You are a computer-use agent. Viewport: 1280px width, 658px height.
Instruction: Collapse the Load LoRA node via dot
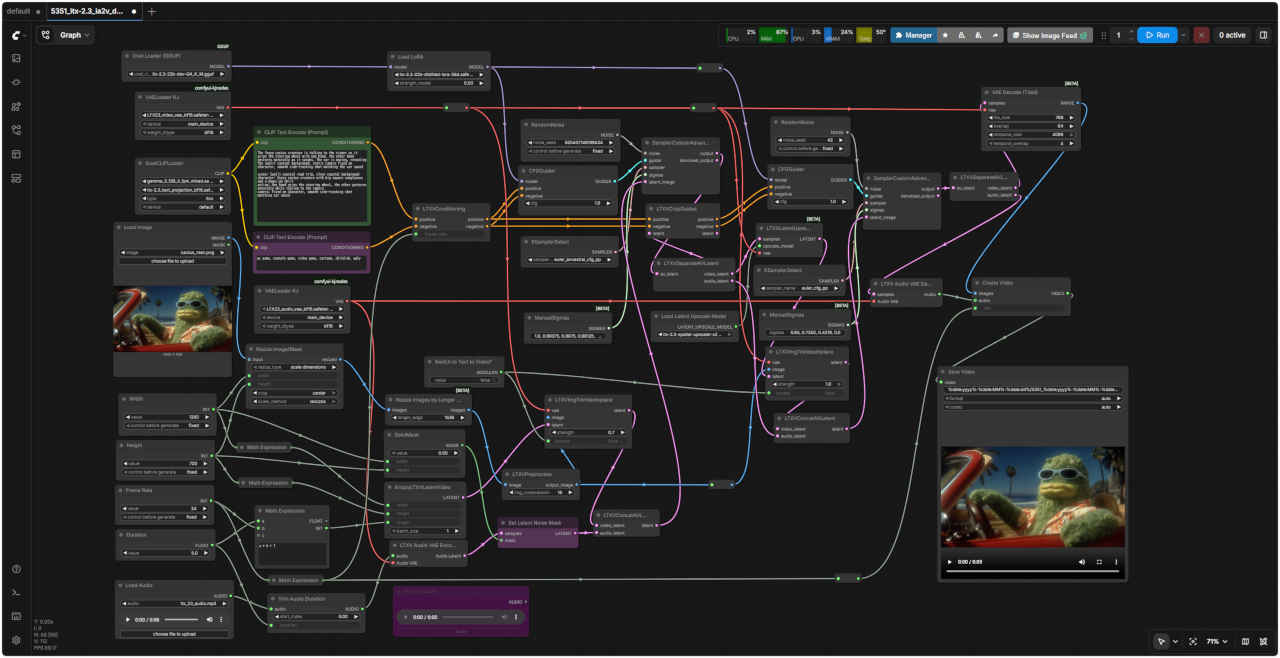[391, 57]
